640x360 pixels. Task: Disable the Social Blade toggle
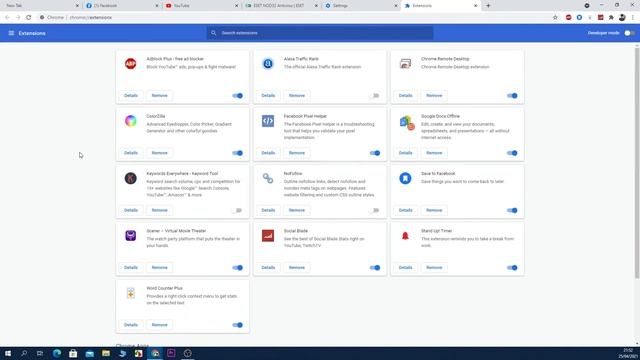375,268
